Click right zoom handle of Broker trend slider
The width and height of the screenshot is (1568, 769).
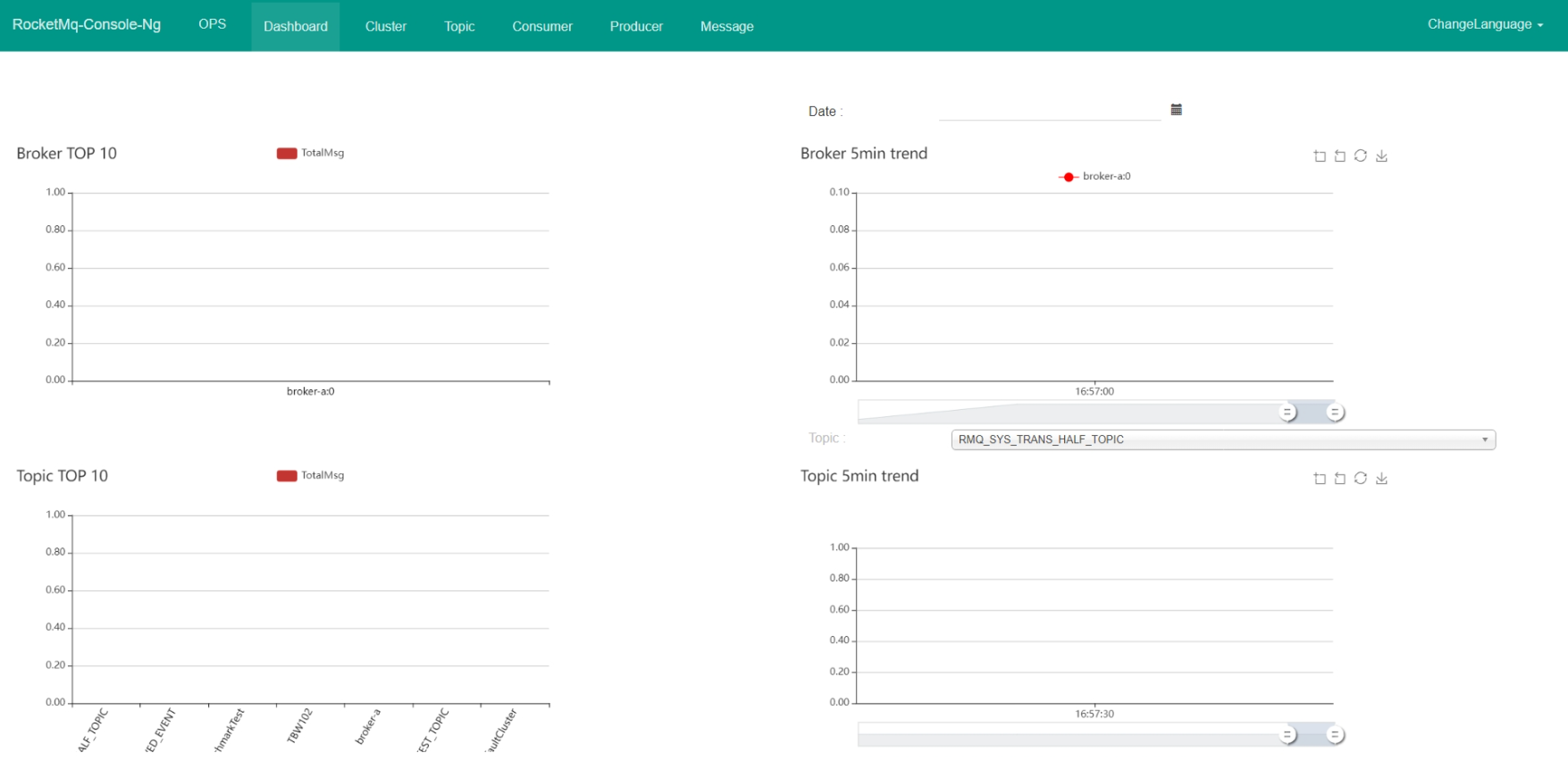[1335, 412]
